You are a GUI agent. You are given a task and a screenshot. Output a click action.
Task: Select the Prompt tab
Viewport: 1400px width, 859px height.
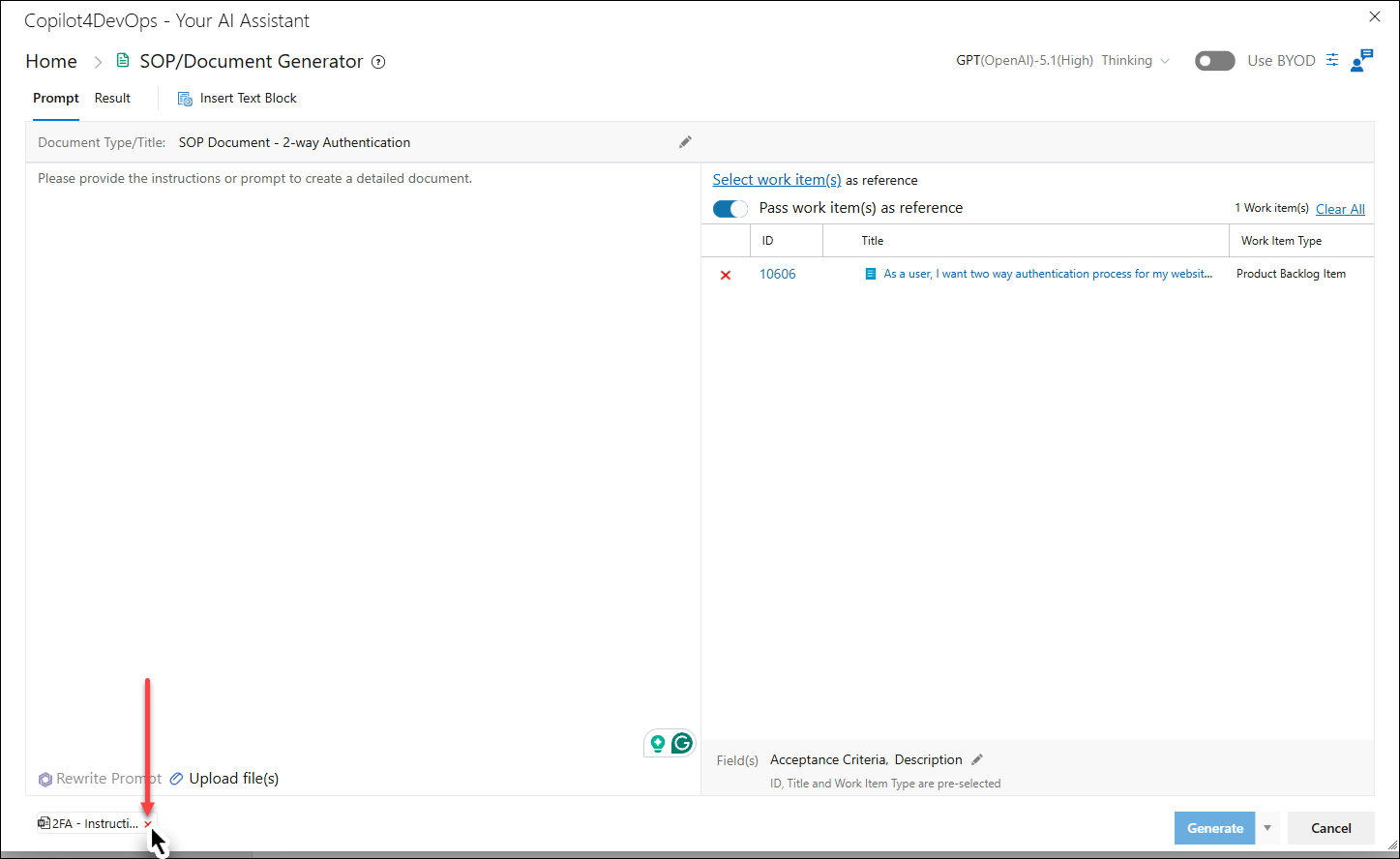(56, 98)
